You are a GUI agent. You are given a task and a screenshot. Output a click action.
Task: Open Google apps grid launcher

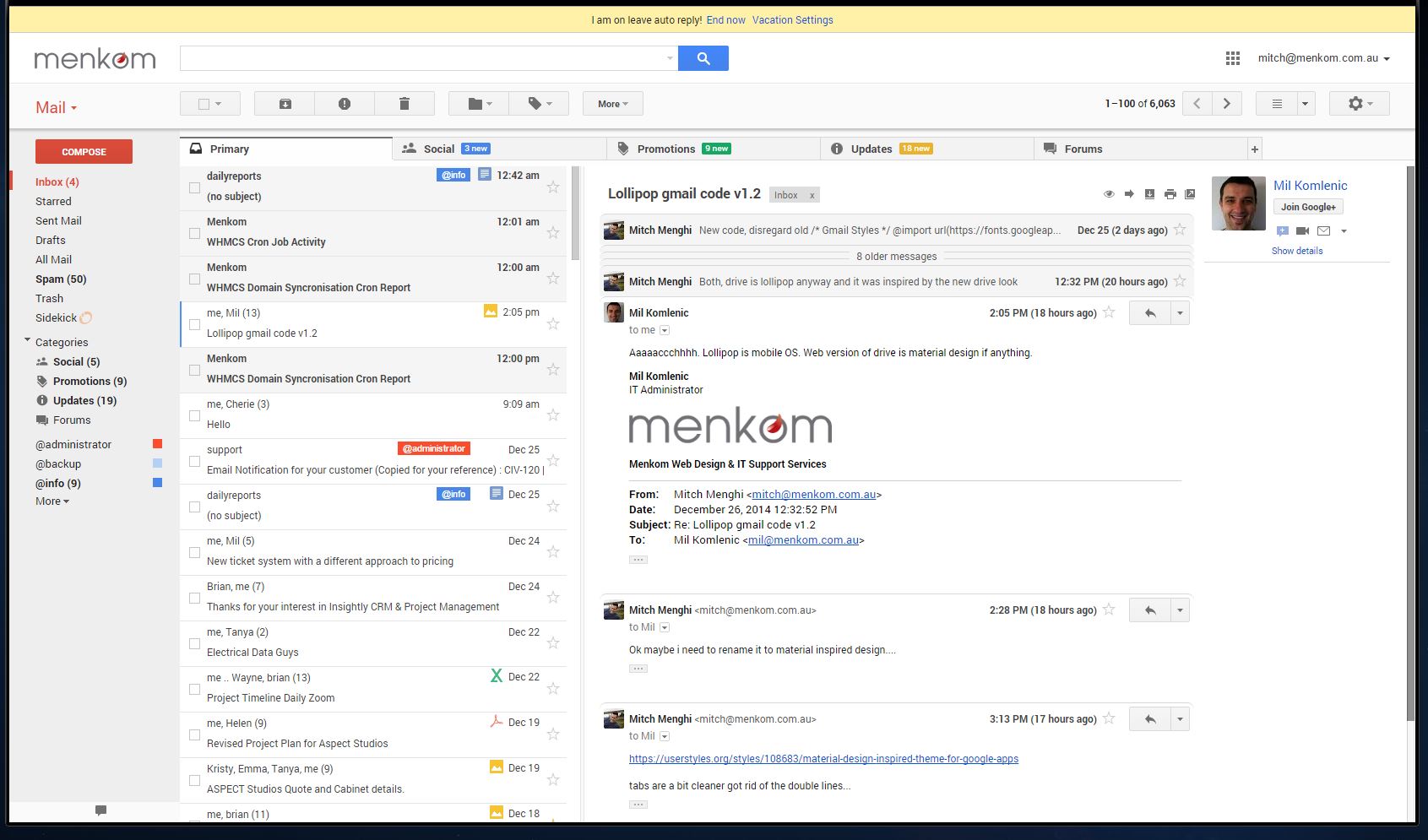[1232, 58]
